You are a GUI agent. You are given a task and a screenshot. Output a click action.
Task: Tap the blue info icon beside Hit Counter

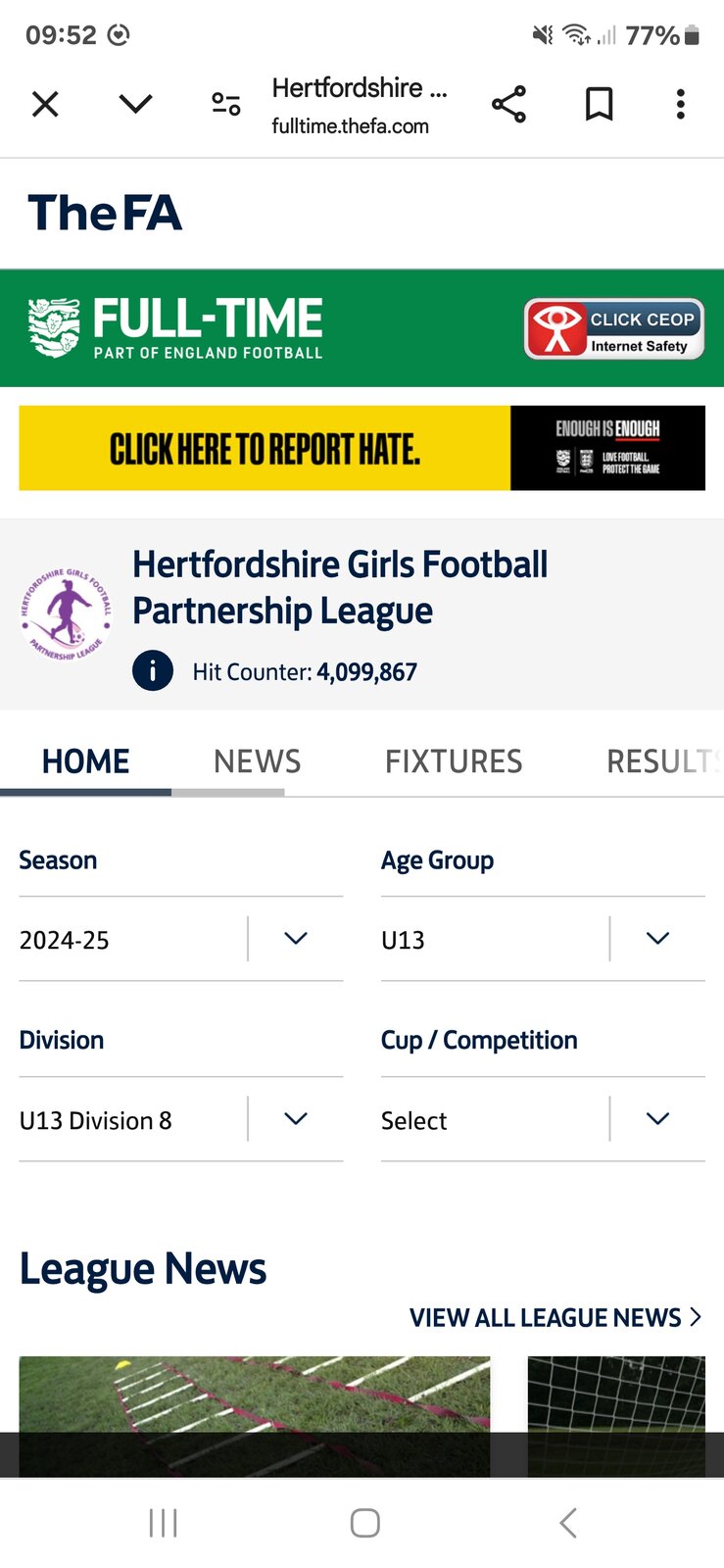(153, 671)
